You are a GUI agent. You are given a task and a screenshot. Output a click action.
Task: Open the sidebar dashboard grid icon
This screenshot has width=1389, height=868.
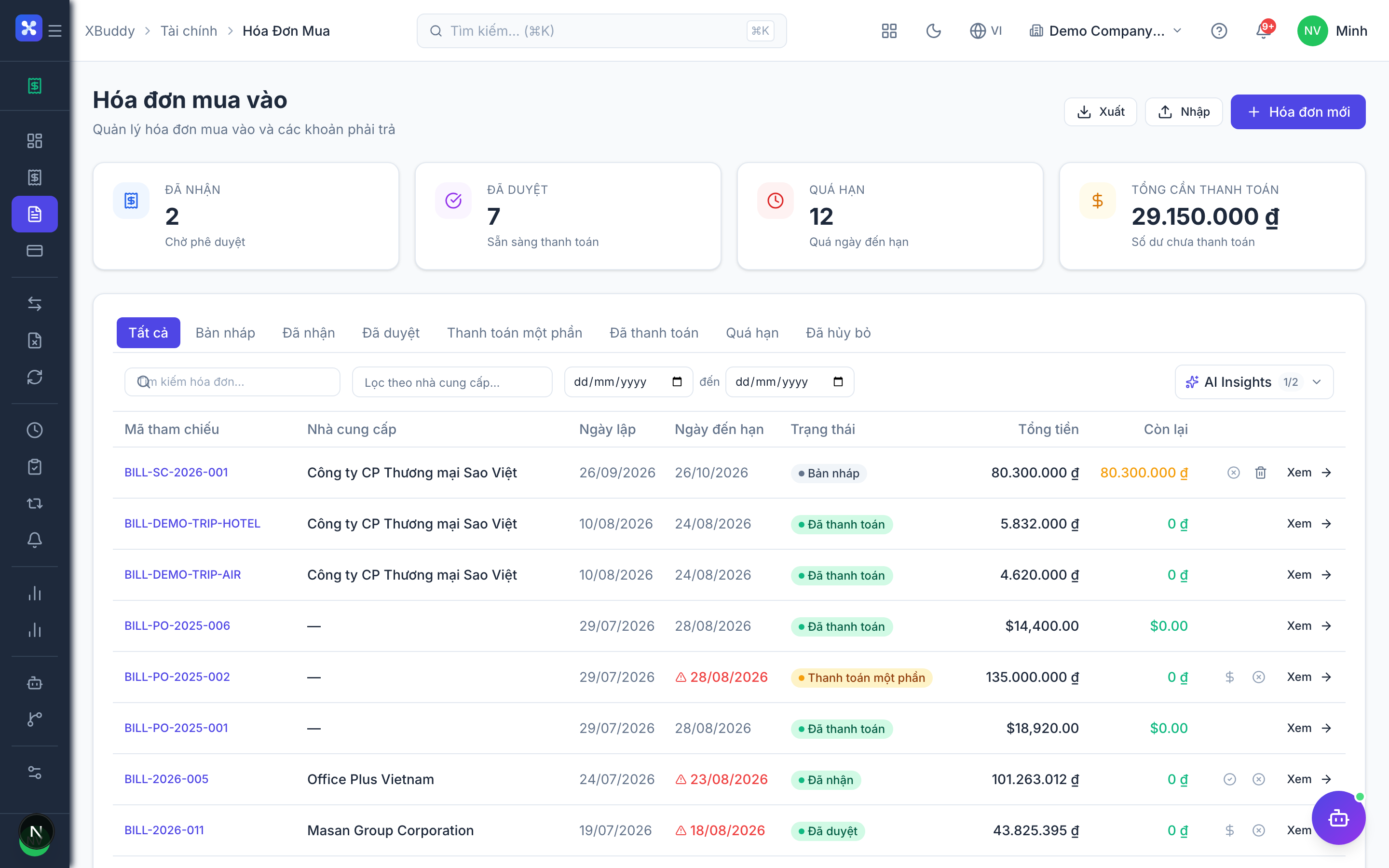pos(34,141)
